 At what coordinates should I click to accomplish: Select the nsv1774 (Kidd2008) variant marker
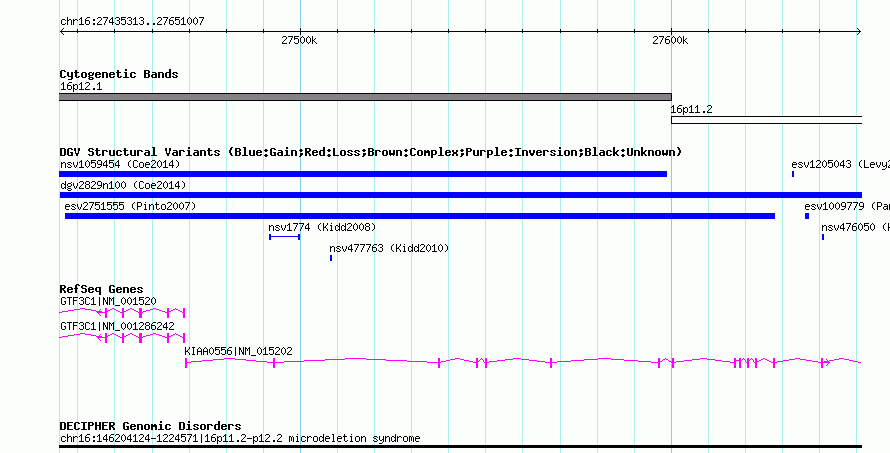284,237
